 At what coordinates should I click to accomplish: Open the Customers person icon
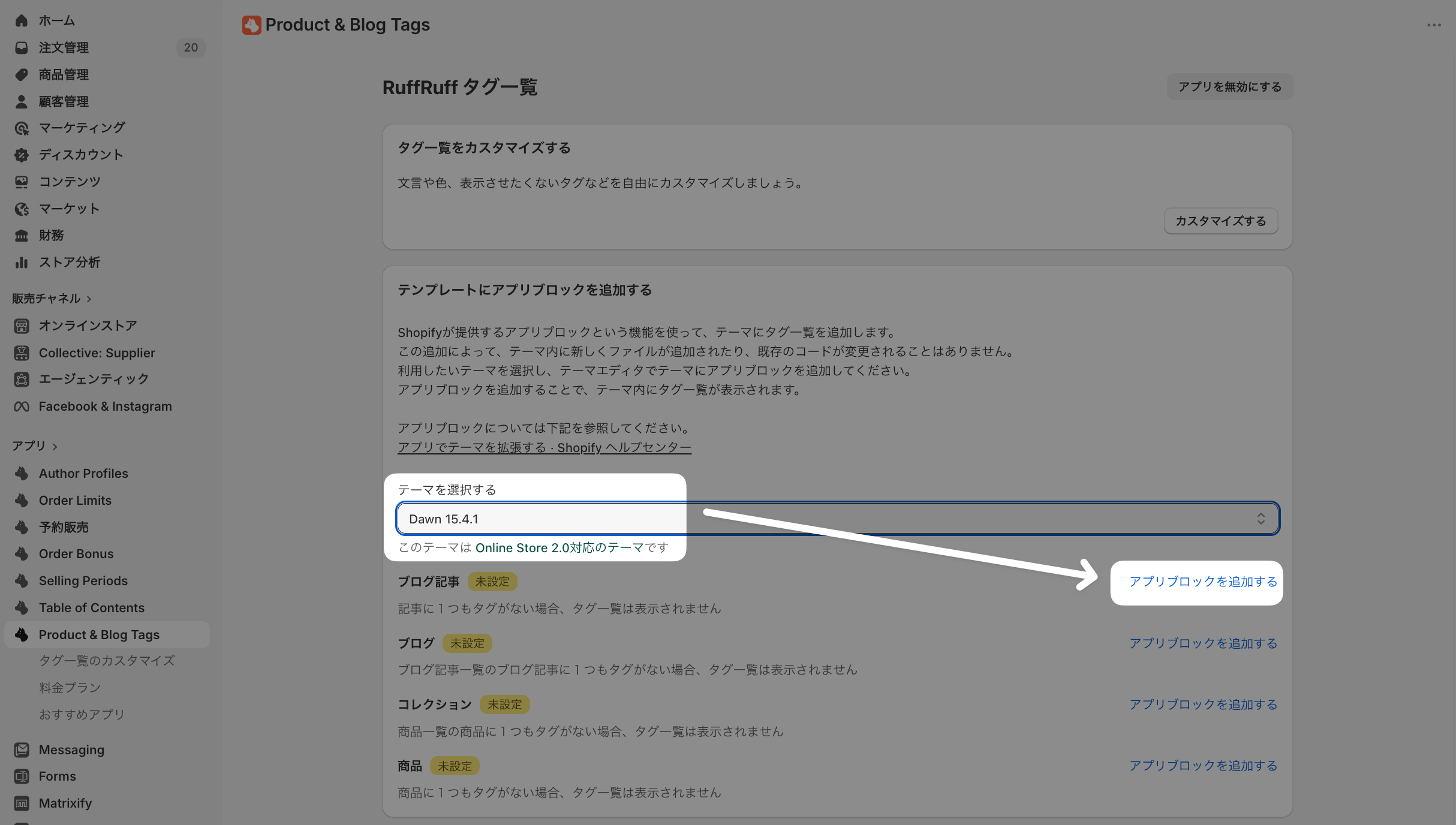click(x=22, y=101)
